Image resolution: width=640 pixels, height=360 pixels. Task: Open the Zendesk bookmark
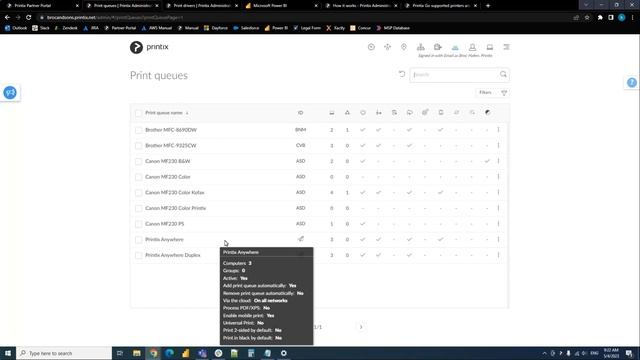[66, 28]
